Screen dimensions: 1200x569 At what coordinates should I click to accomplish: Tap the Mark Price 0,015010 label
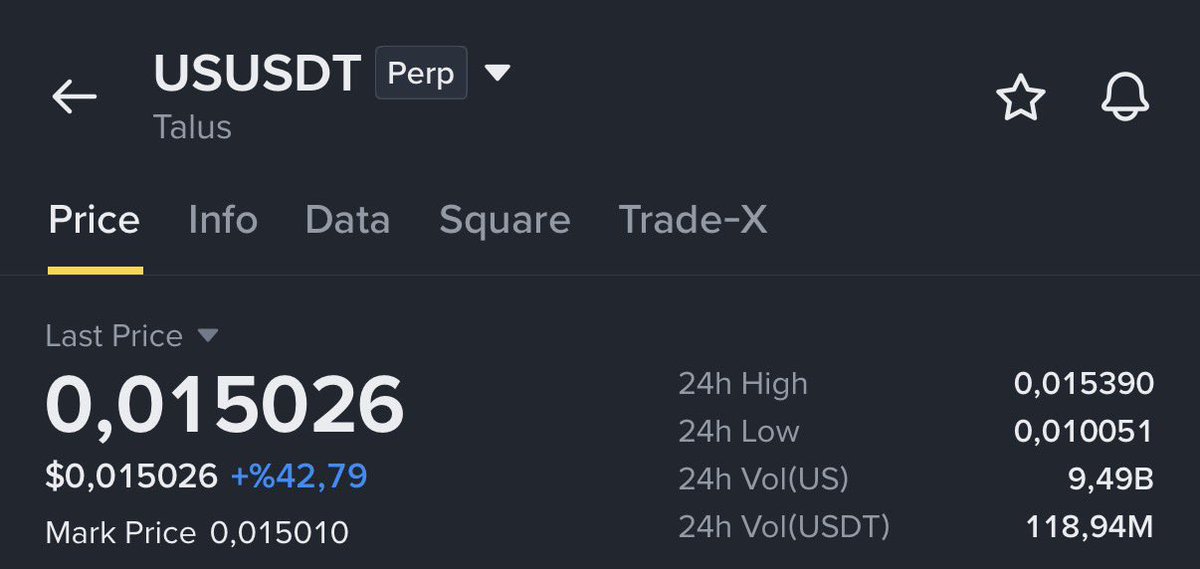[197, 532]
